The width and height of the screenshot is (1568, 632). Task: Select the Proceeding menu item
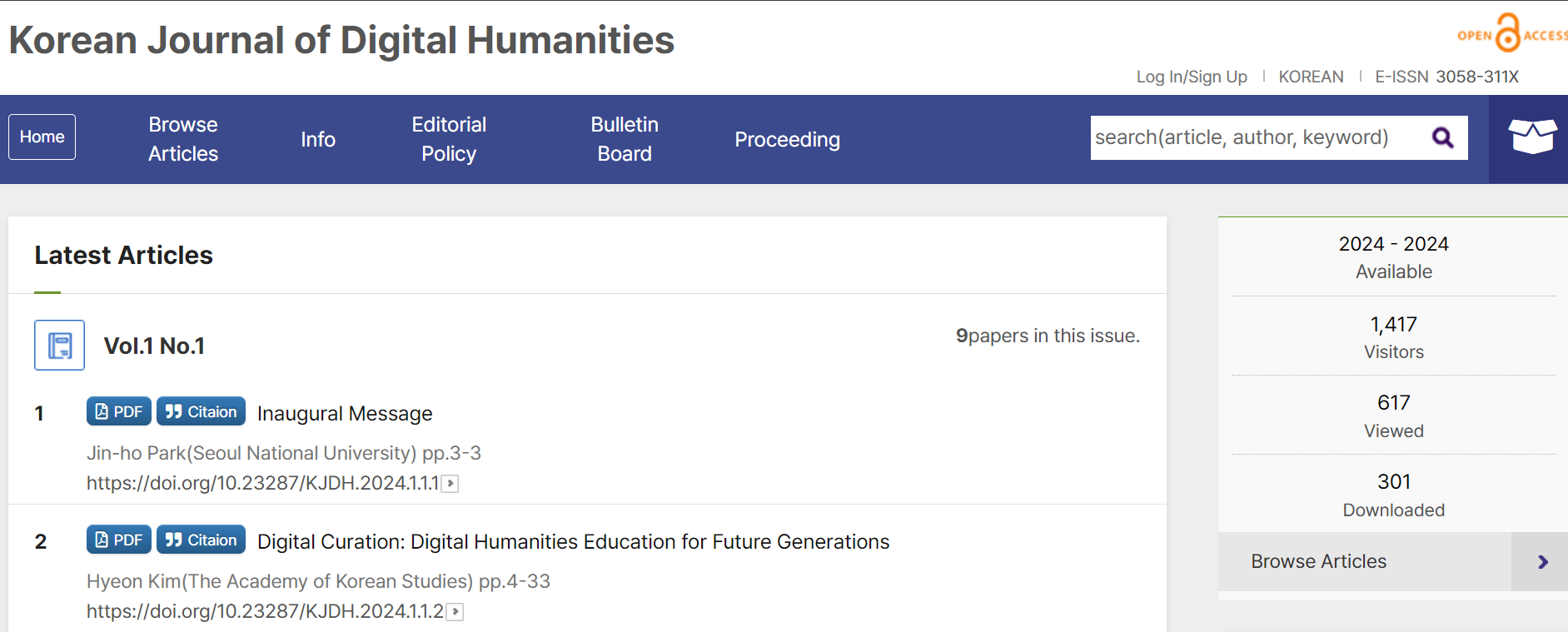click(787, 140)
